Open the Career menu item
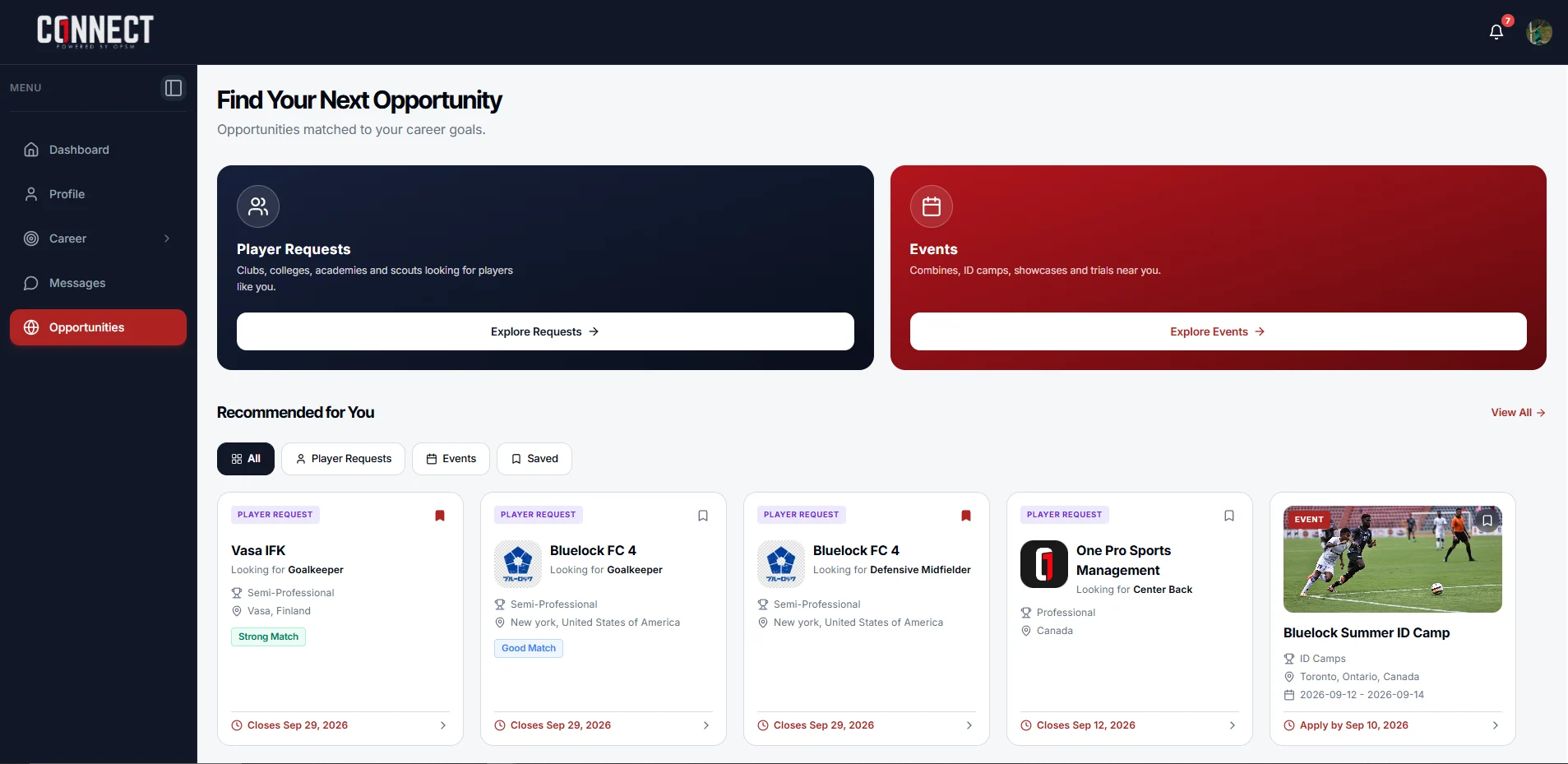 coord(98,238)
